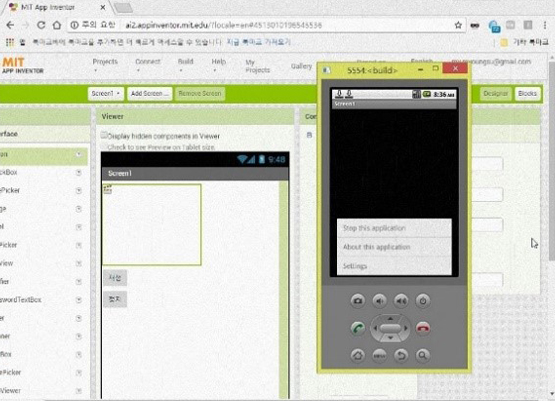The height and width of the screenshot is (401, 555).
Task: Click the Remove Screen button
Action: point(200,93)
